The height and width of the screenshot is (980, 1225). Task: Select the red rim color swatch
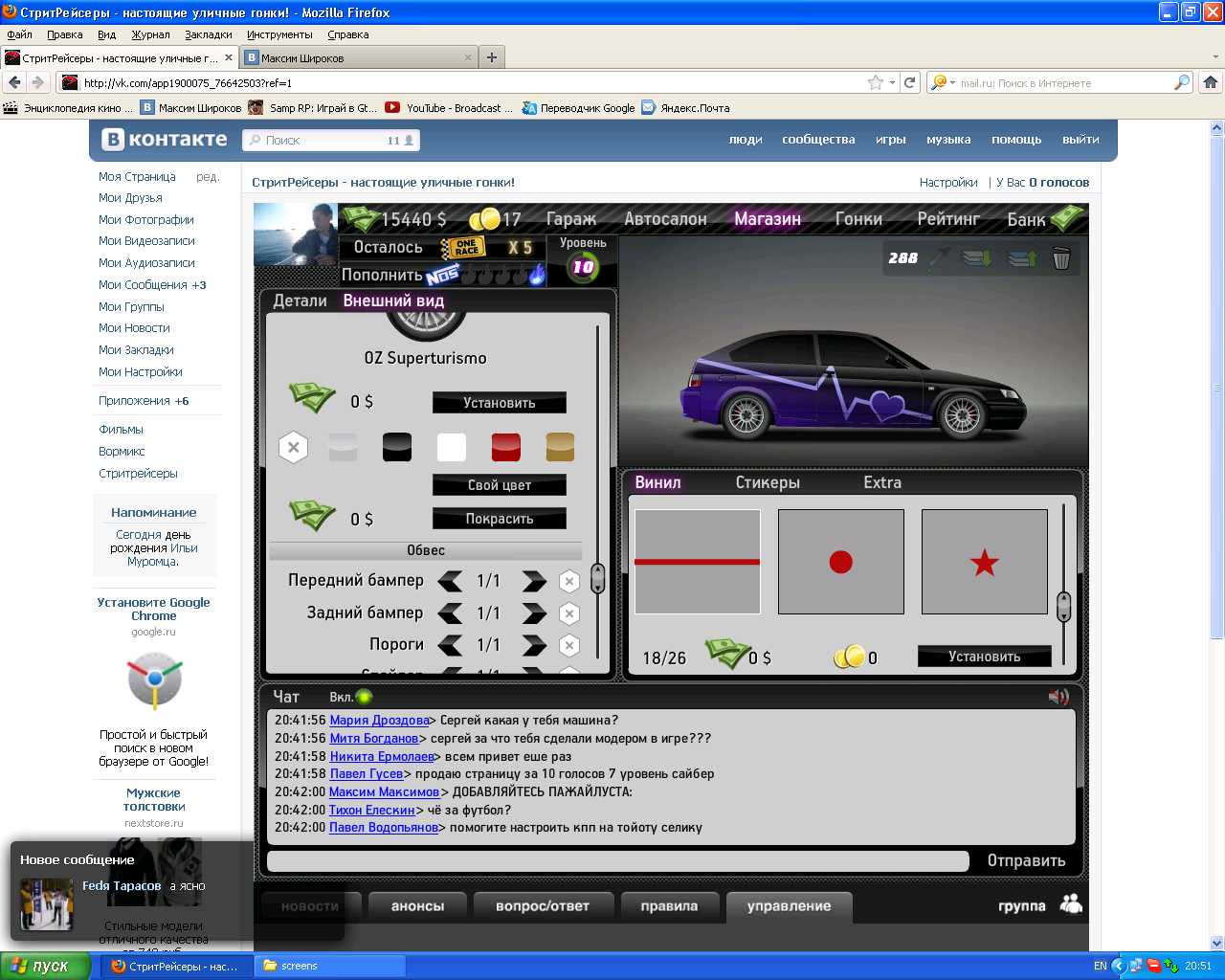(506, 447)
